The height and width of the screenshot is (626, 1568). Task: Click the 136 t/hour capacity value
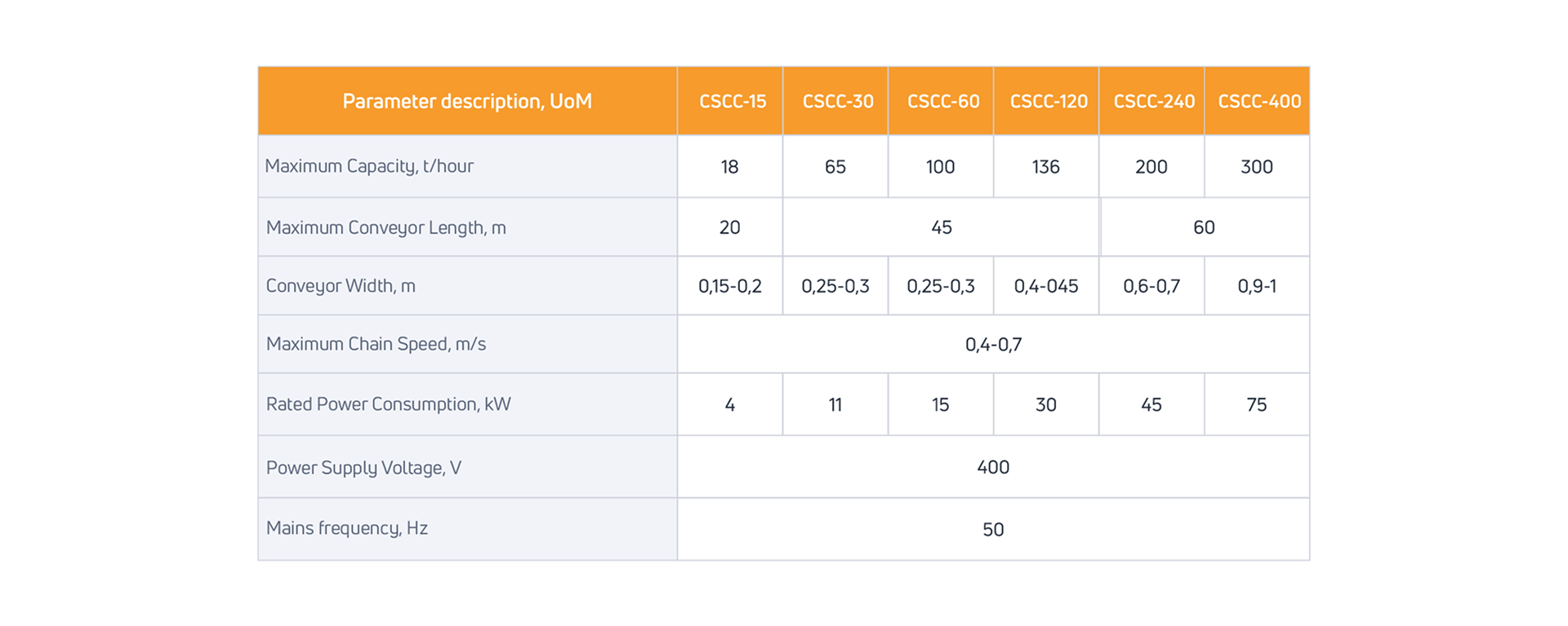1045,167
